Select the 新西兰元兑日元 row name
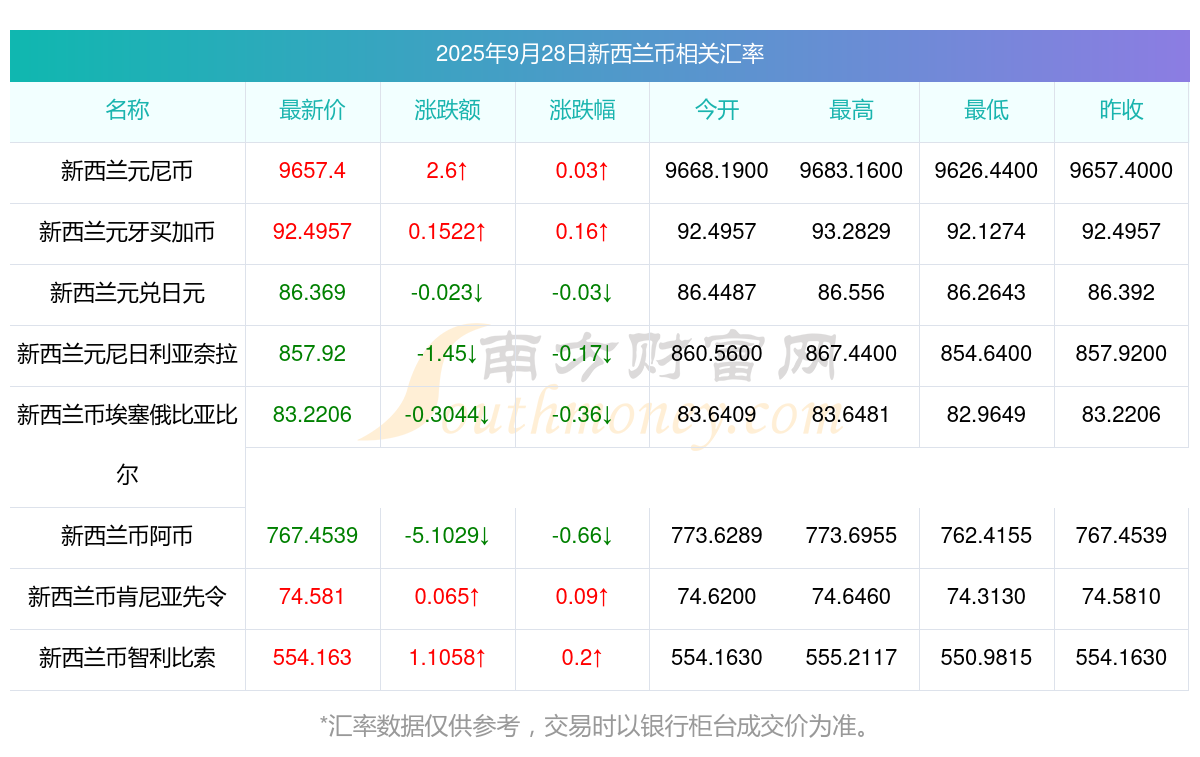 pos(127,294)
